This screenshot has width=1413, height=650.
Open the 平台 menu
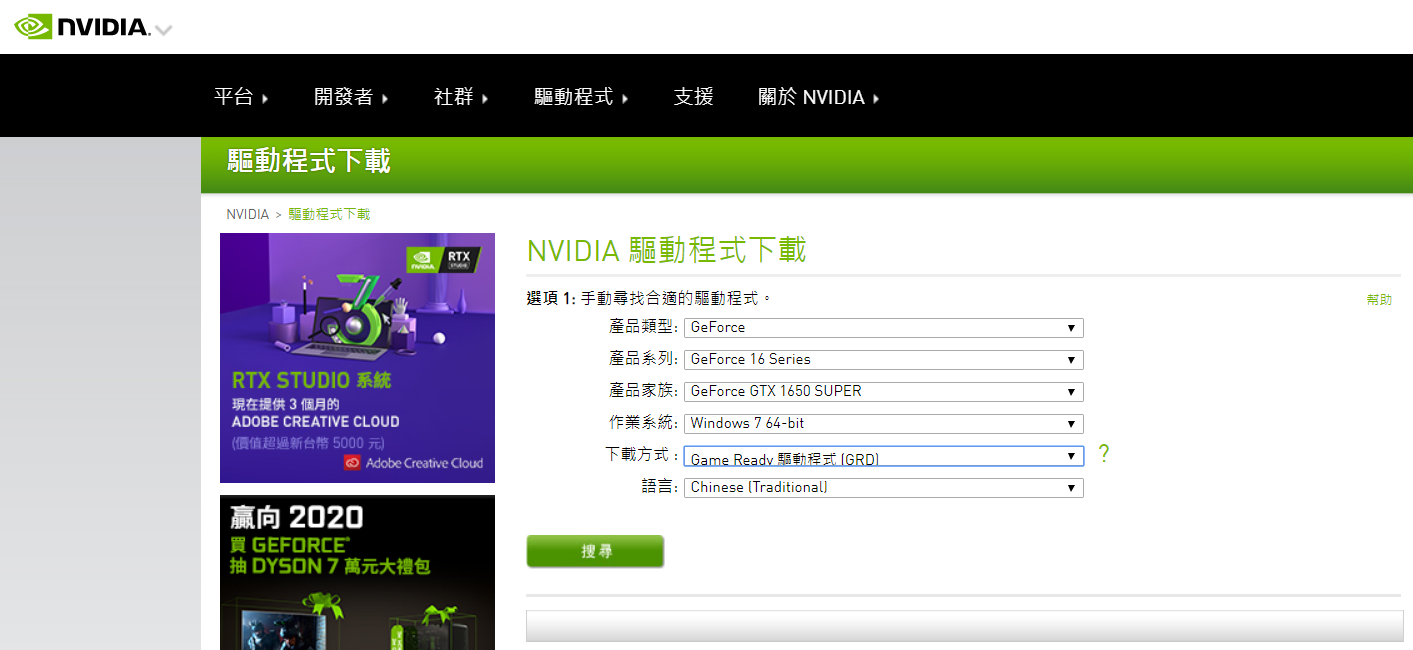tap(241, 97)
